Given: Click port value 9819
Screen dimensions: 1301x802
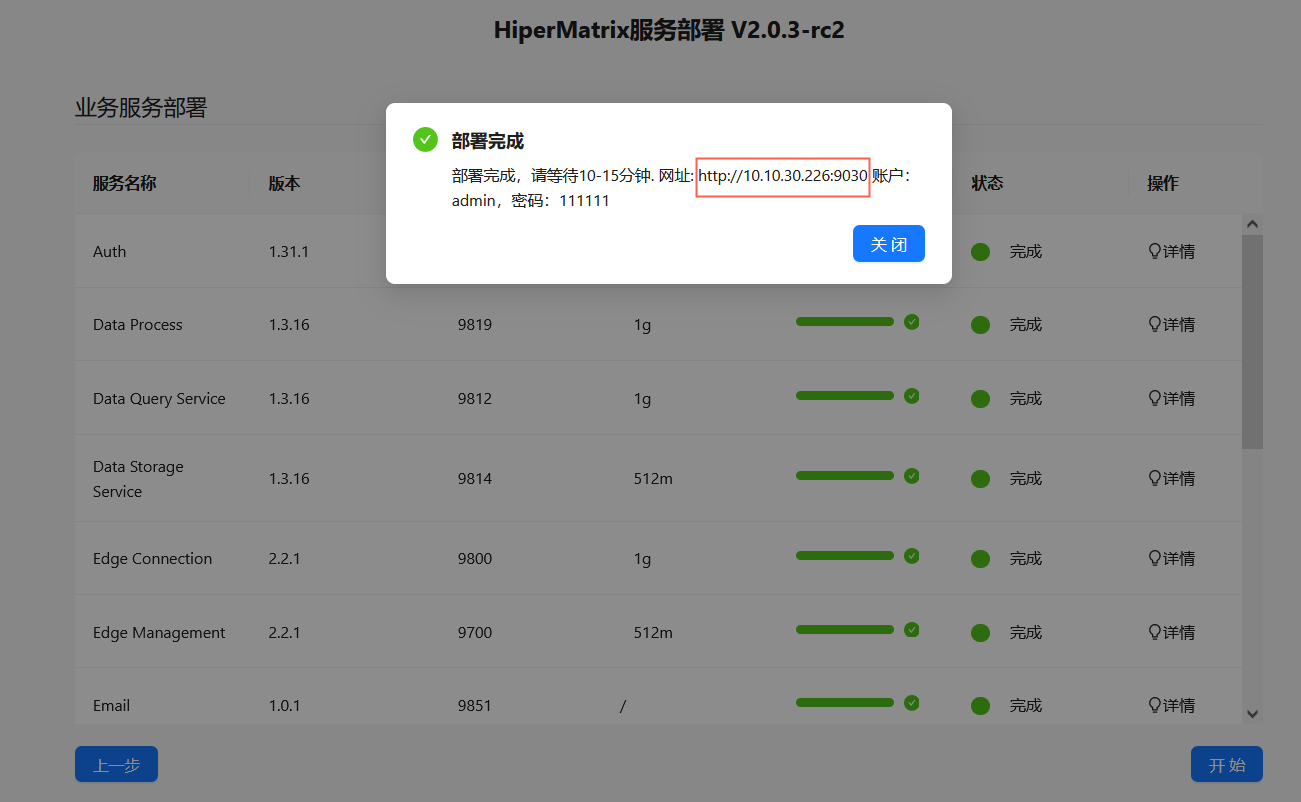Looking at the screenshot, I should (475, 325).
